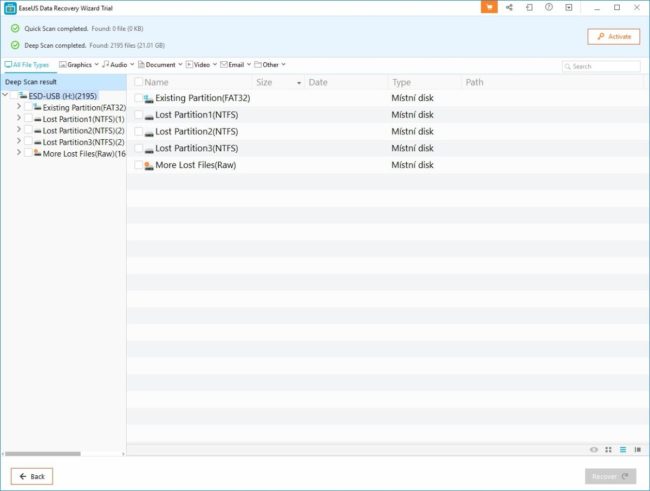The width and height of the screenshot is (650, 491).
Task: Click Lost Partition3(NTFS) drive icon in list
Action: (148, 149)
